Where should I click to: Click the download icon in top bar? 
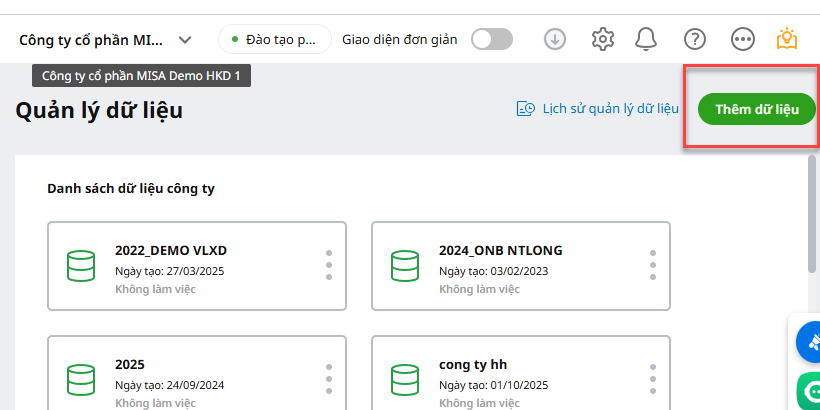555,39
